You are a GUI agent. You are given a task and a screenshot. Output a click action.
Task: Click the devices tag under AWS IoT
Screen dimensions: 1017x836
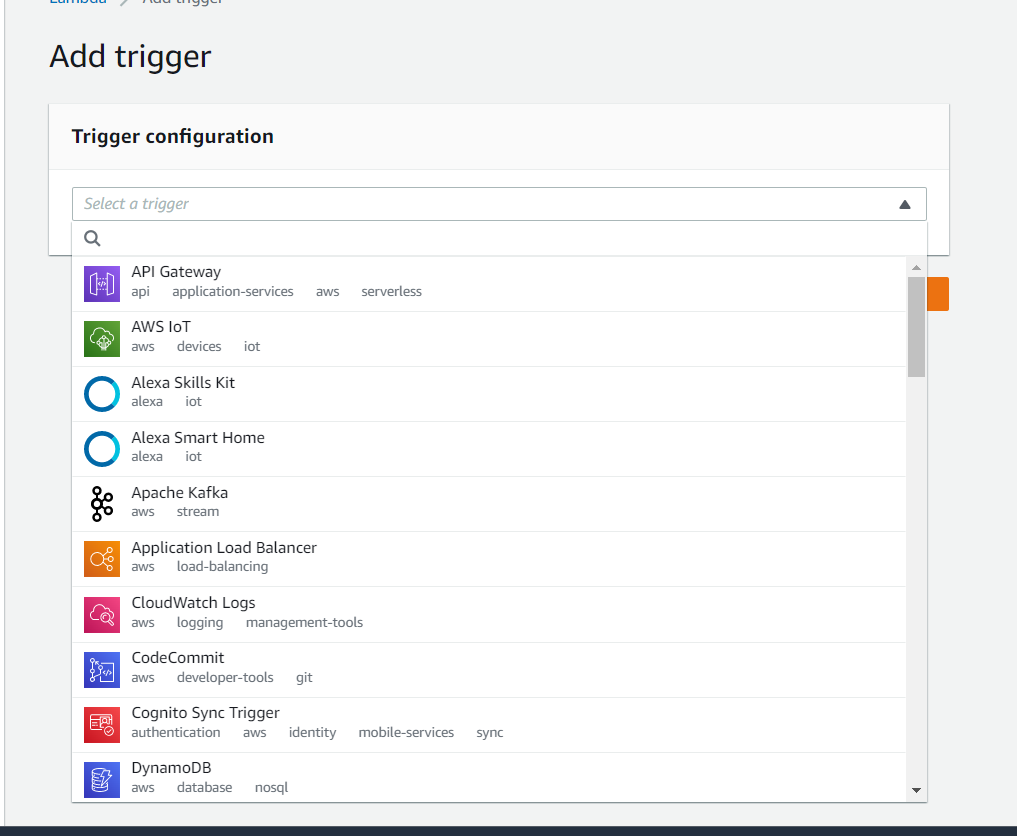click(x=199, y=347)
